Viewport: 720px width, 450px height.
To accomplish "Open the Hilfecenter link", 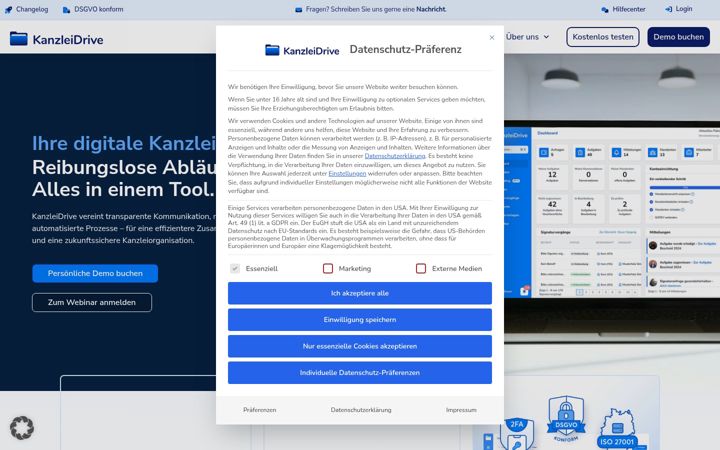I will tap(629, 9).
